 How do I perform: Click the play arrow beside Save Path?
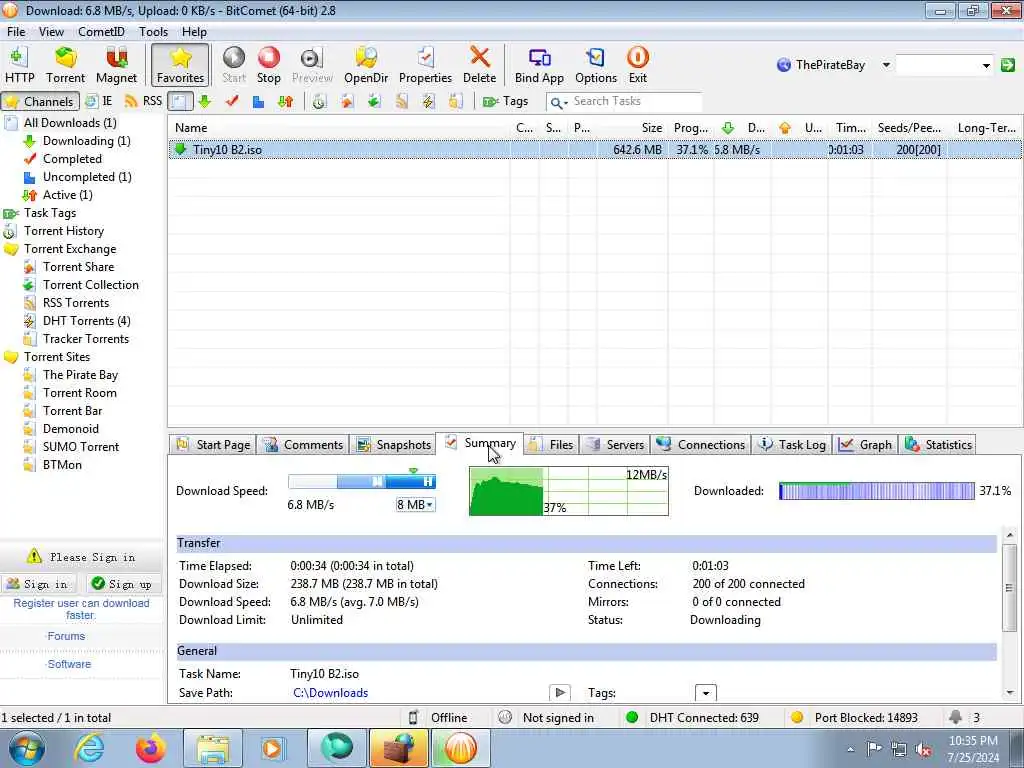click(x=560, y=693)
